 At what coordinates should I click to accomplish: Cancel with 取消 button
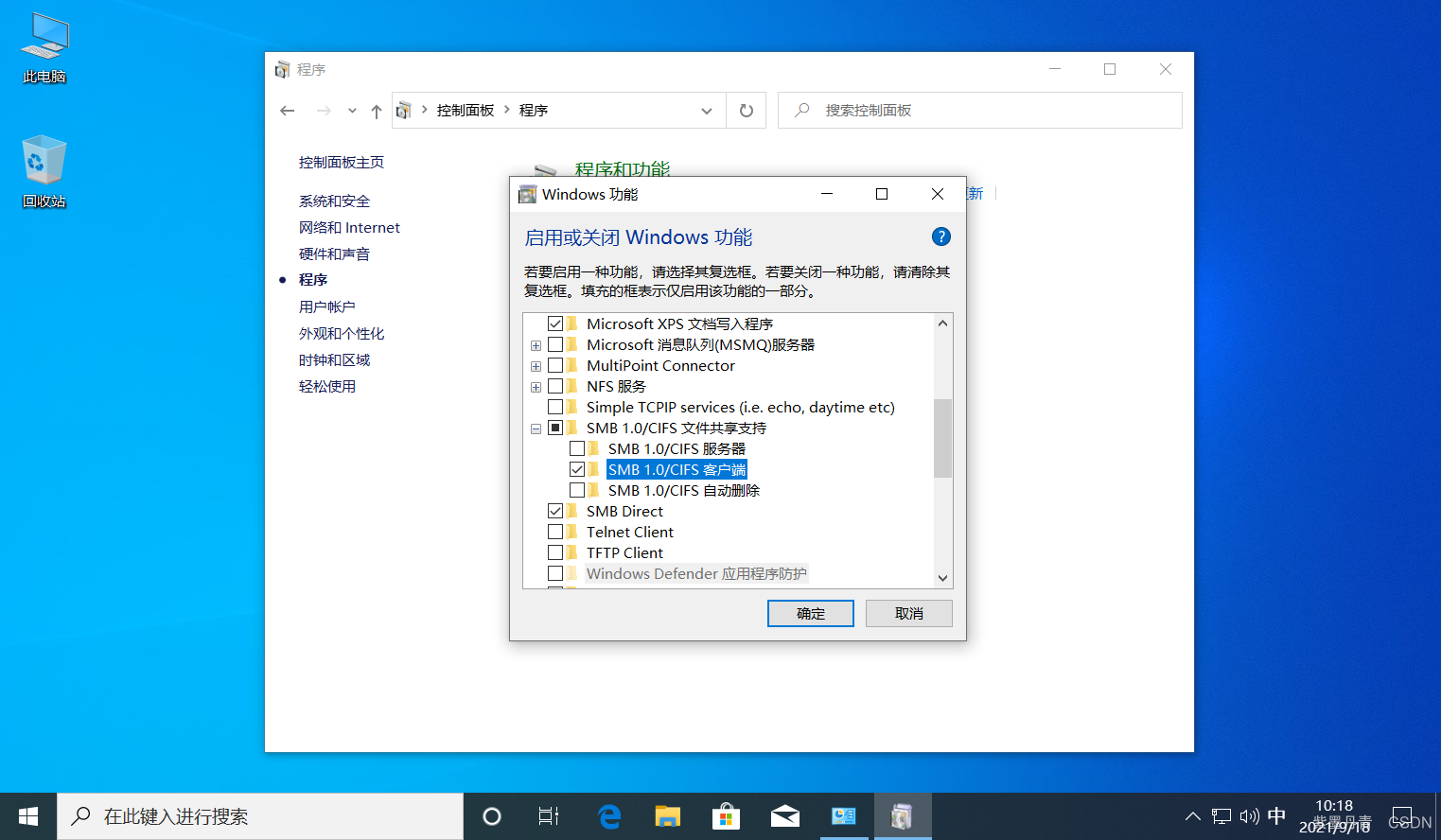909,613
